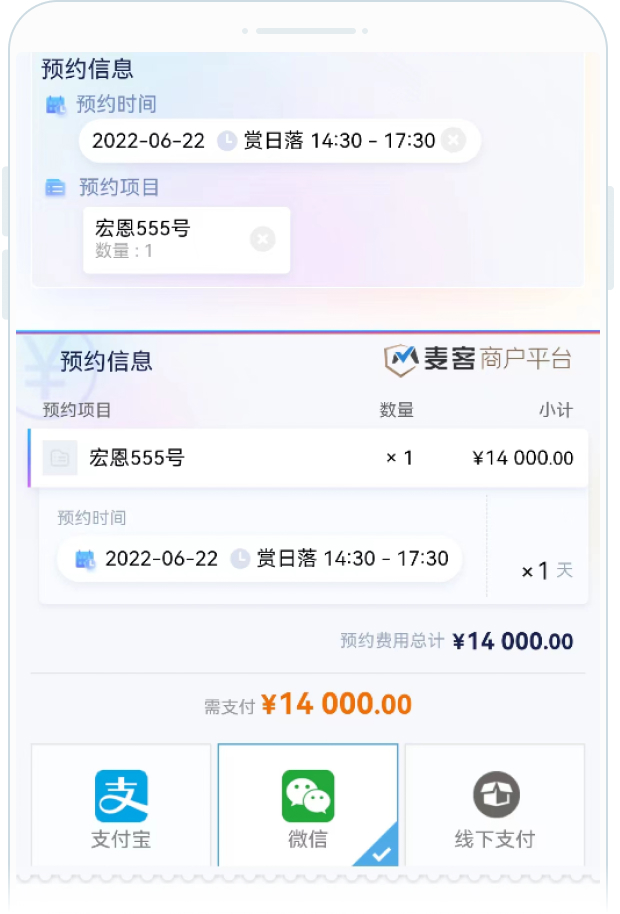Click the calendar icon beside 预约时间 label

click(56, 104)
